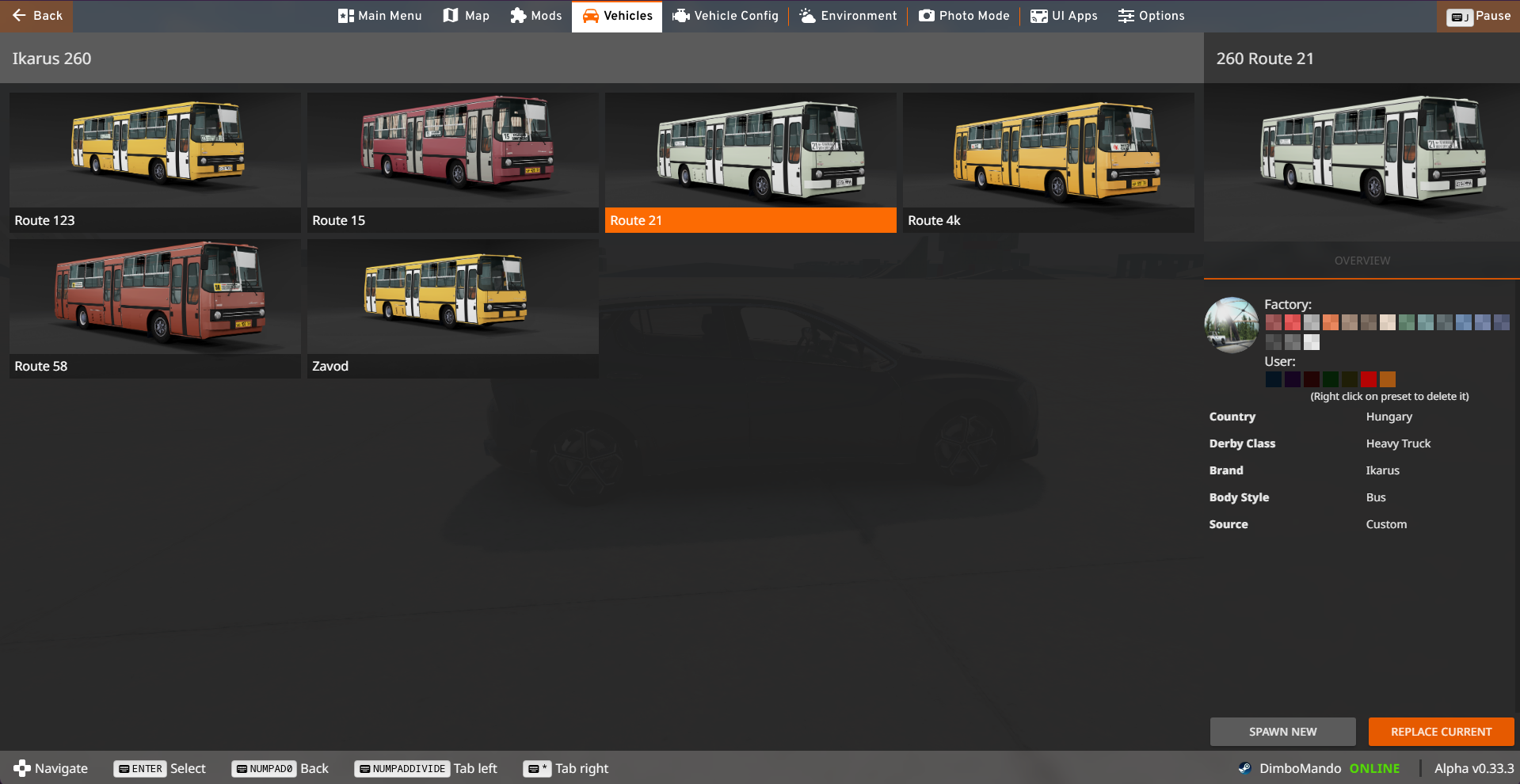Select the OVERVIEW tab in the details panel
Screen dimensions: 1520x784
(1362, 261)
